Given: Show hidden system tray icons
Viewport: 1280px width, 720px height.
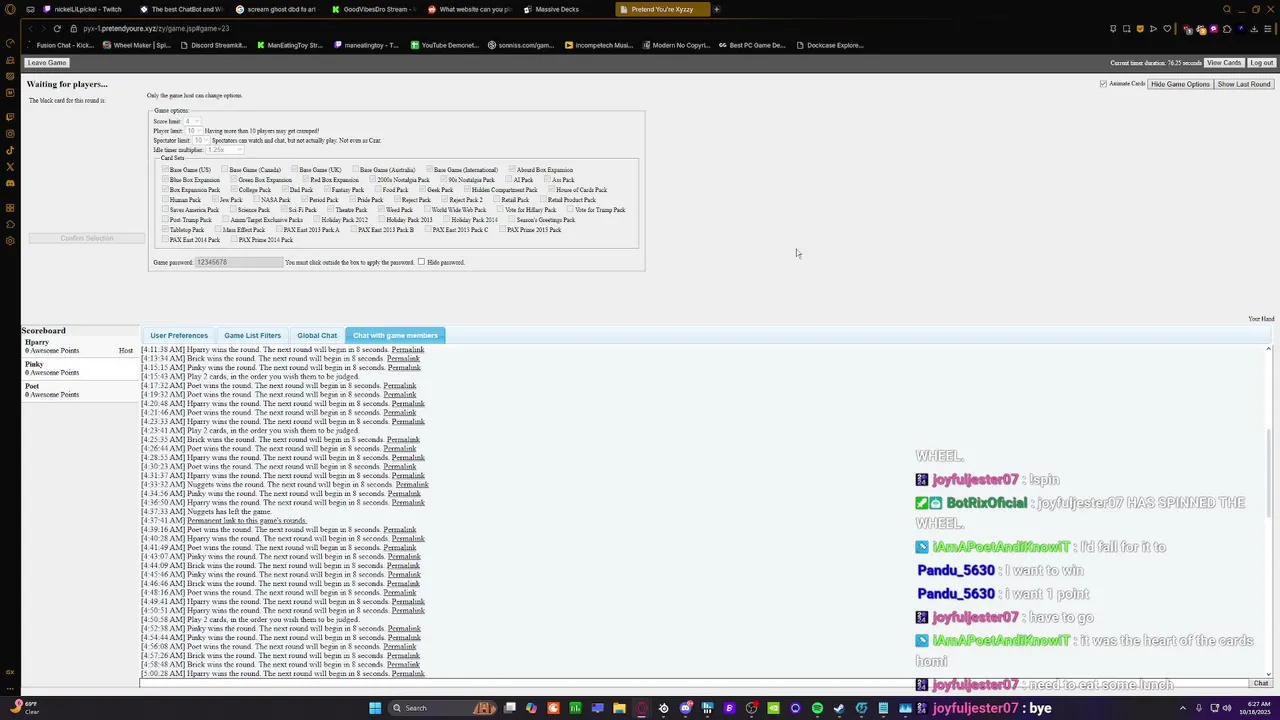Looking at the screenshot, I should 1183,708.
